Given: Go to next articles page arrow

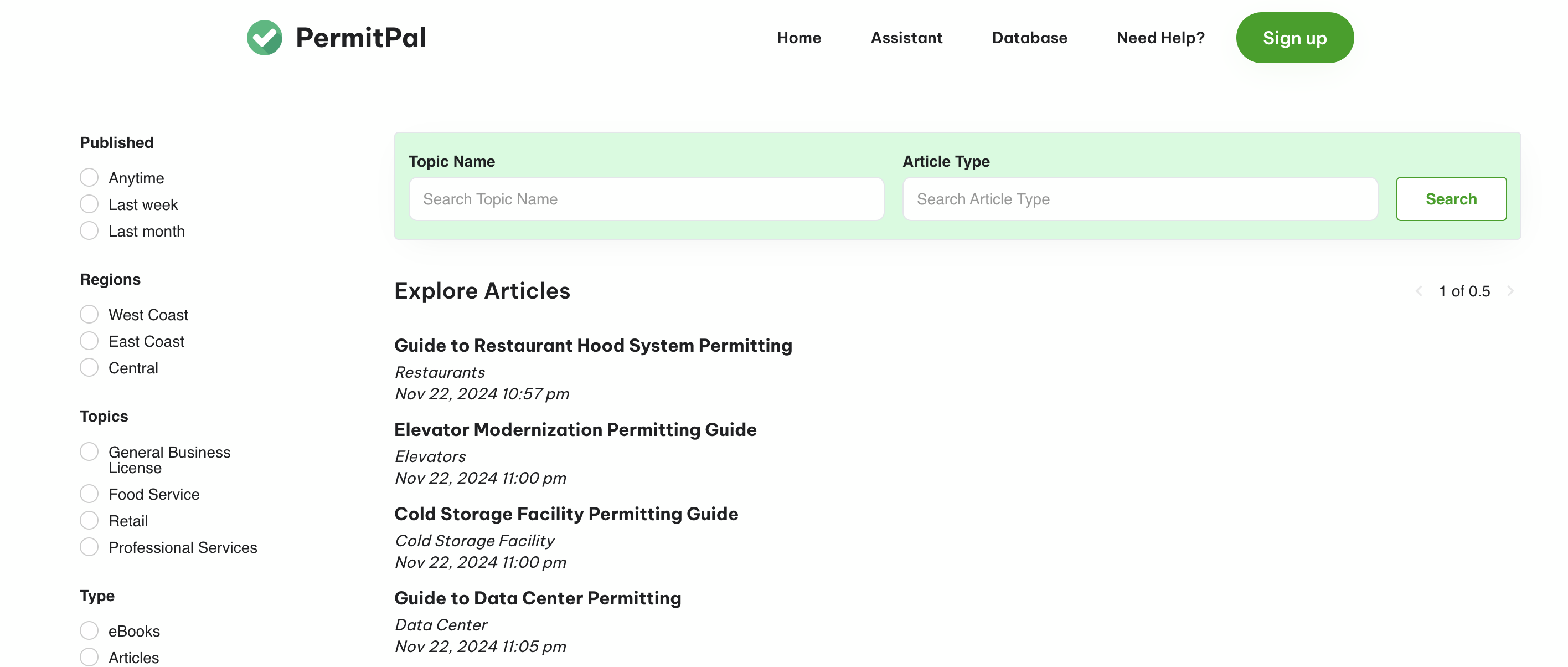Looking at the screenshot, I should [x=1510, y=291].
